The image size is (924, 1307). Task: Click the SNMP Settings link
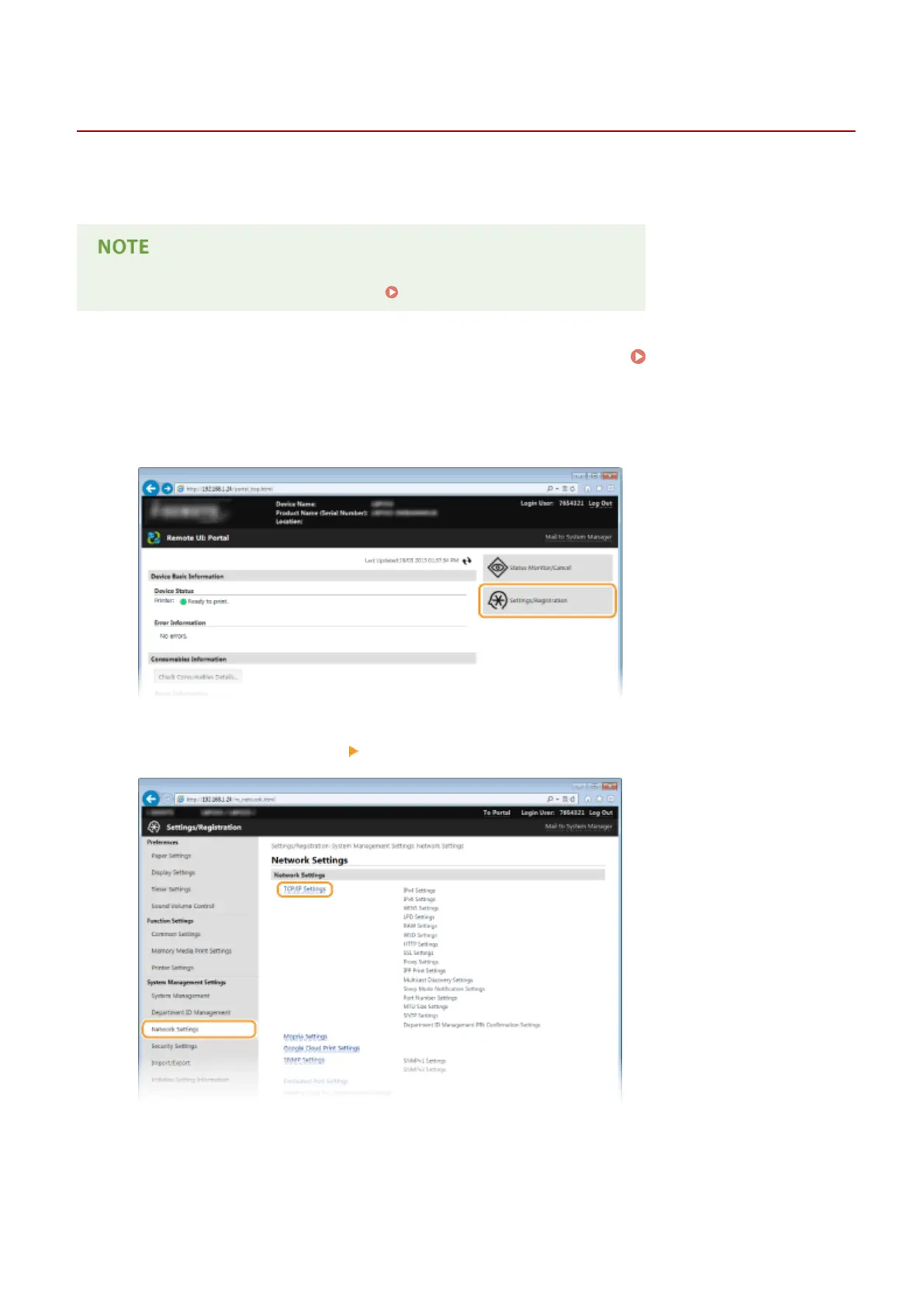tap(303, 1060)
